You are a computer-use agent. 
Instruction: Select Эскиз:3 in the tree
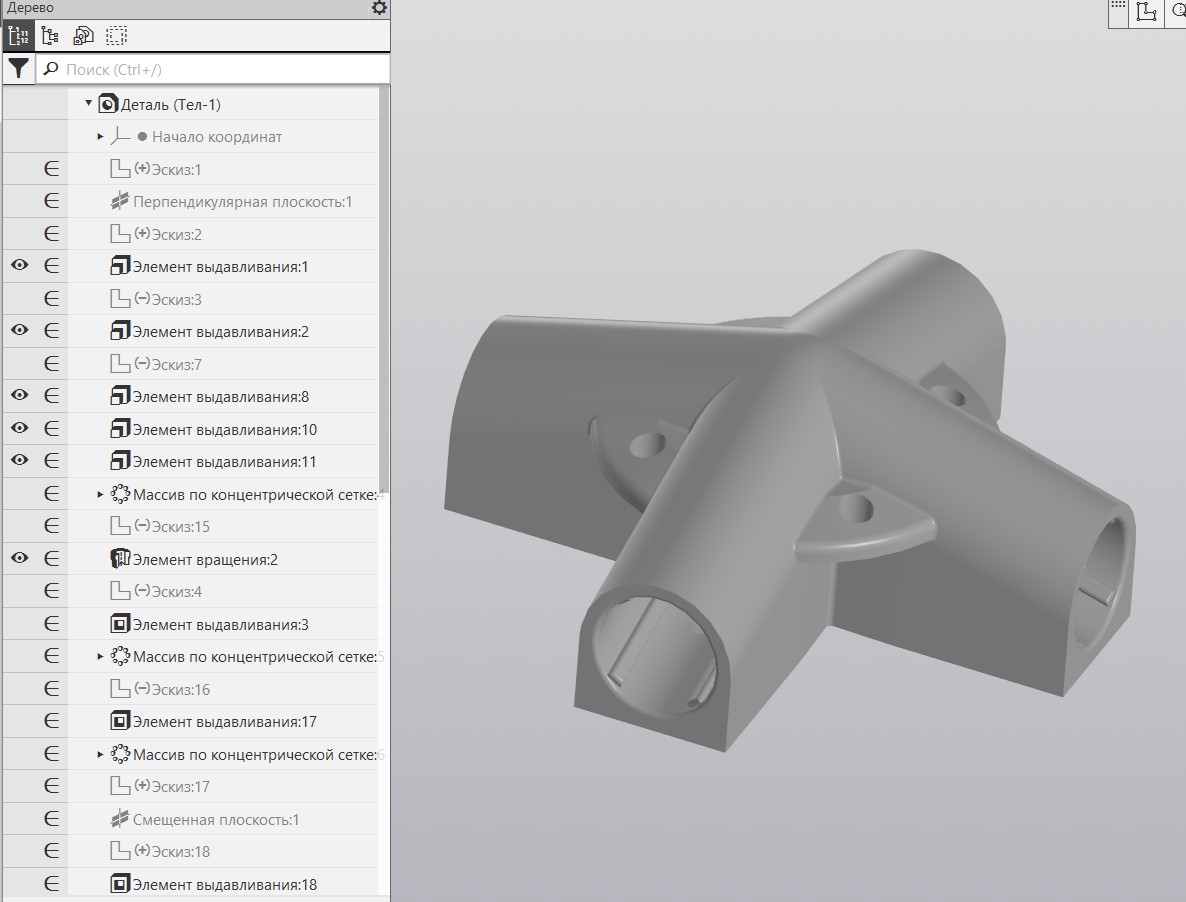pos(176,299)
